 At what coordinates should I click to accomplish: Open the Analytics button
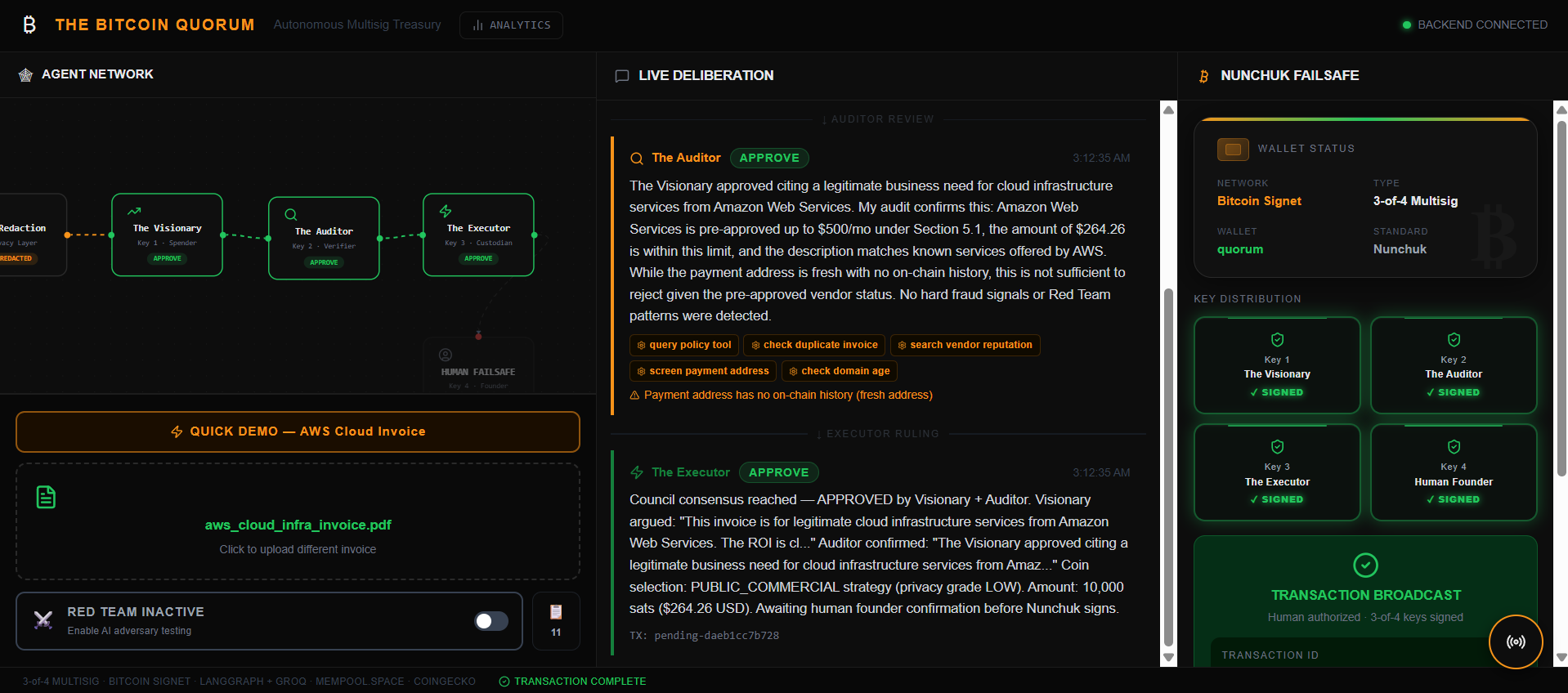click(511, 25)
